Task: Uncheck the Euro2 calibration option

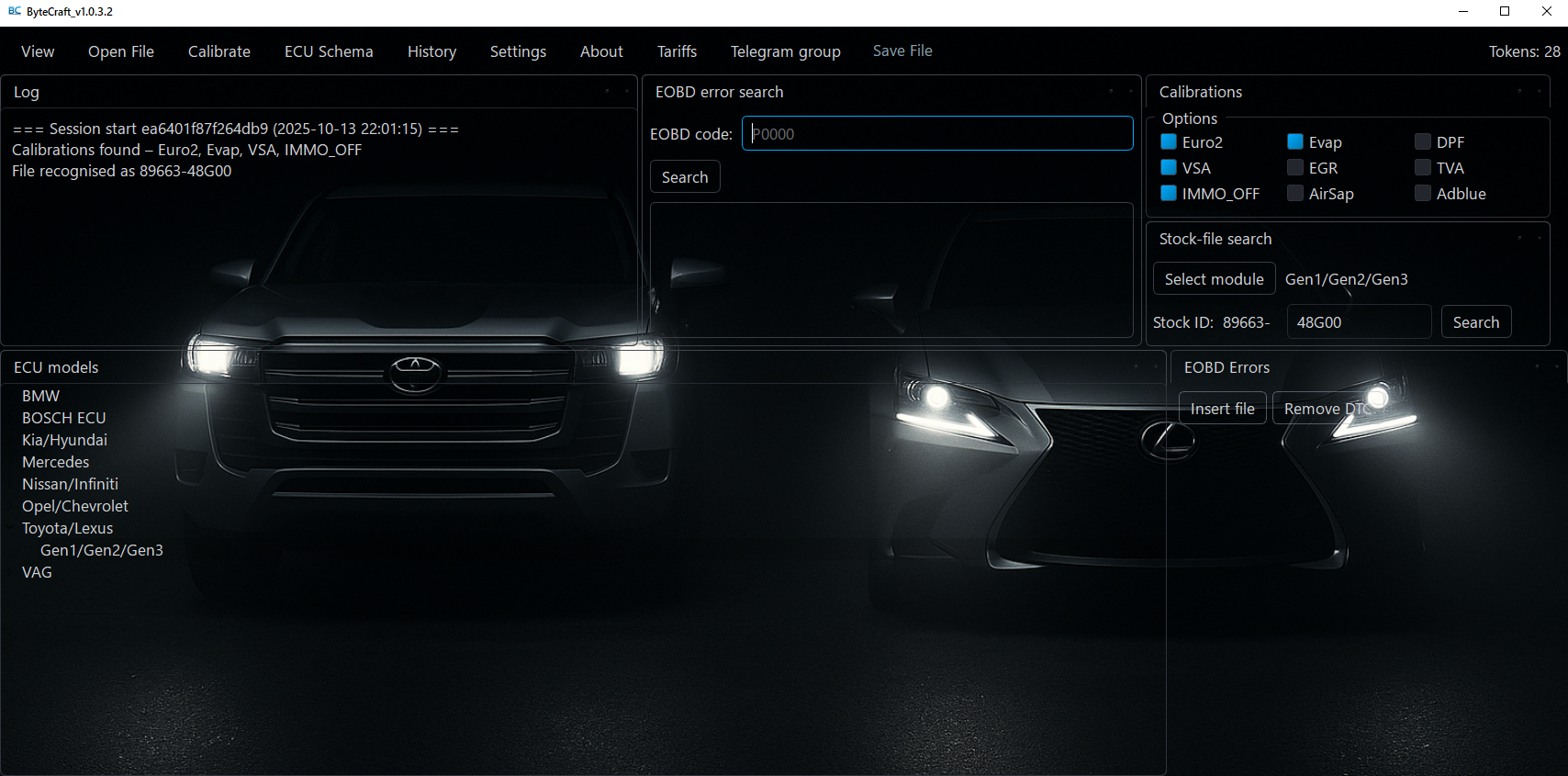Action: click(1169, 141)
